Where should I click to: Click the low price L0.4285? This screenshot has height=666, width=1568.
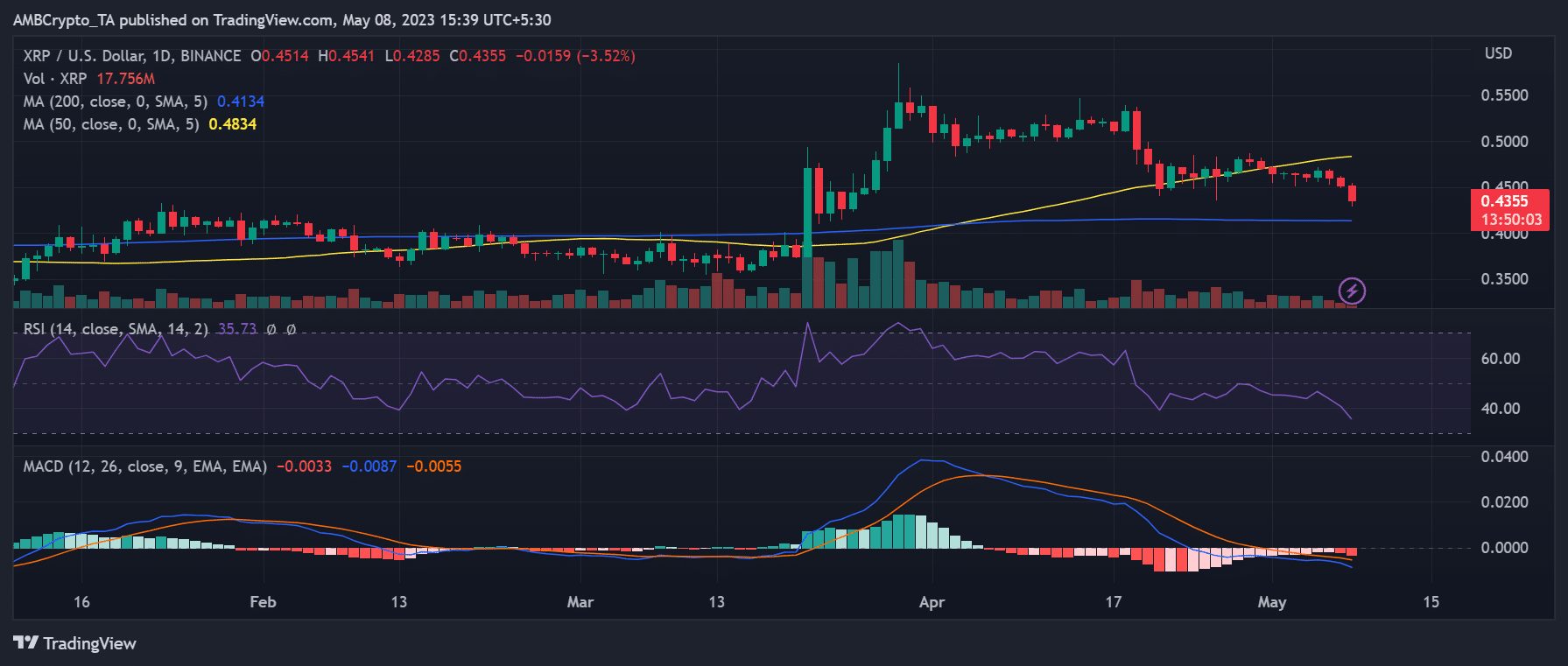[x=412, y=56]
